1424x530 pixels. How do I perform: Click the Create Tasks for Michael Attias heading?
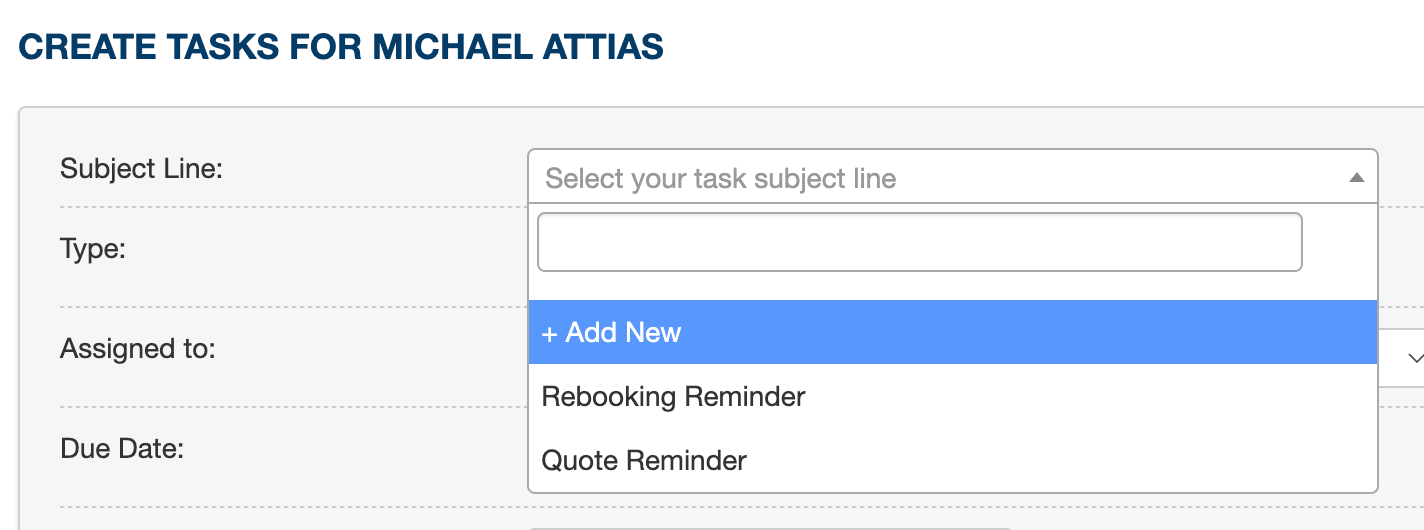[341, 47]
